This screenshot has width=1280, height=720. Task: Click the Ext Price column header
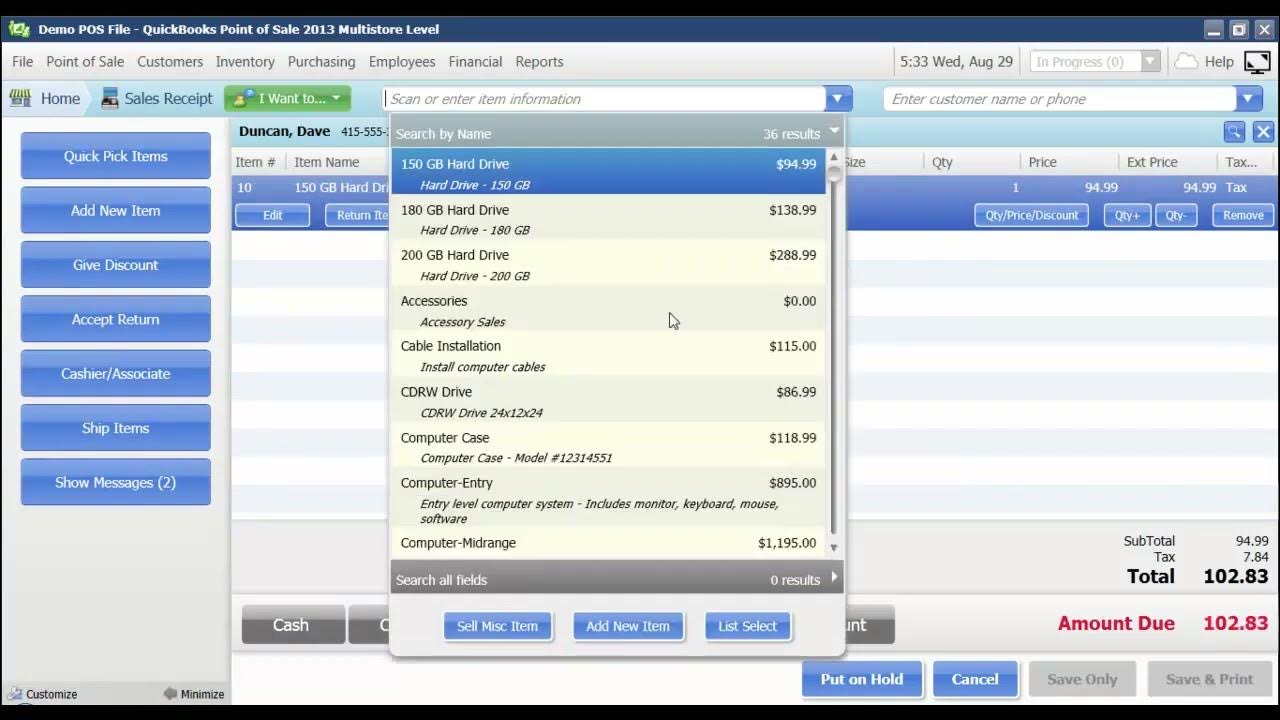pyautogui.click(x=1152, y=162)
